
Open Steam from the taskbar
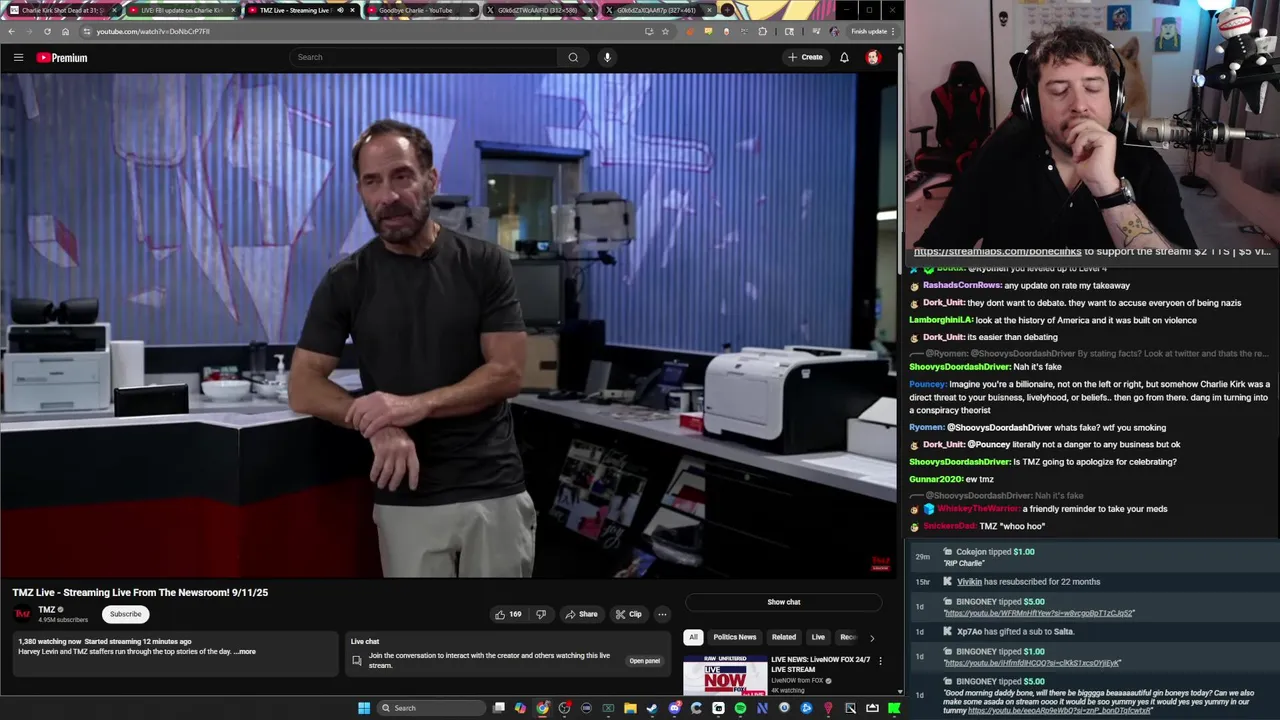(652, 708)
